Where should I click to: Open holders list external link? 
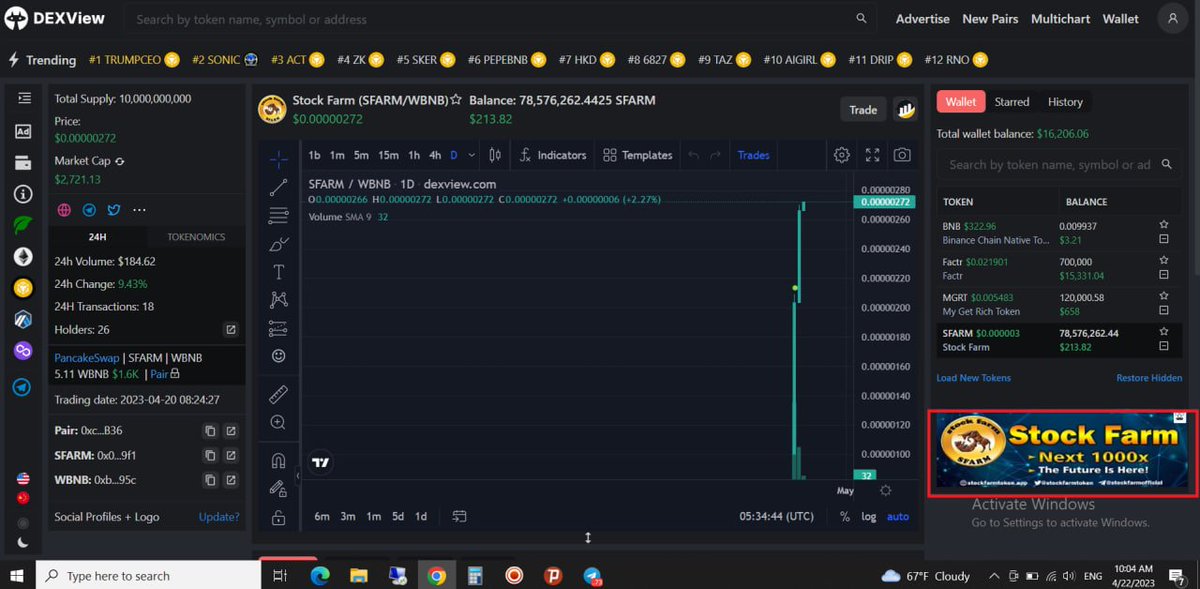pyautogui.click(x=231, y=330)
